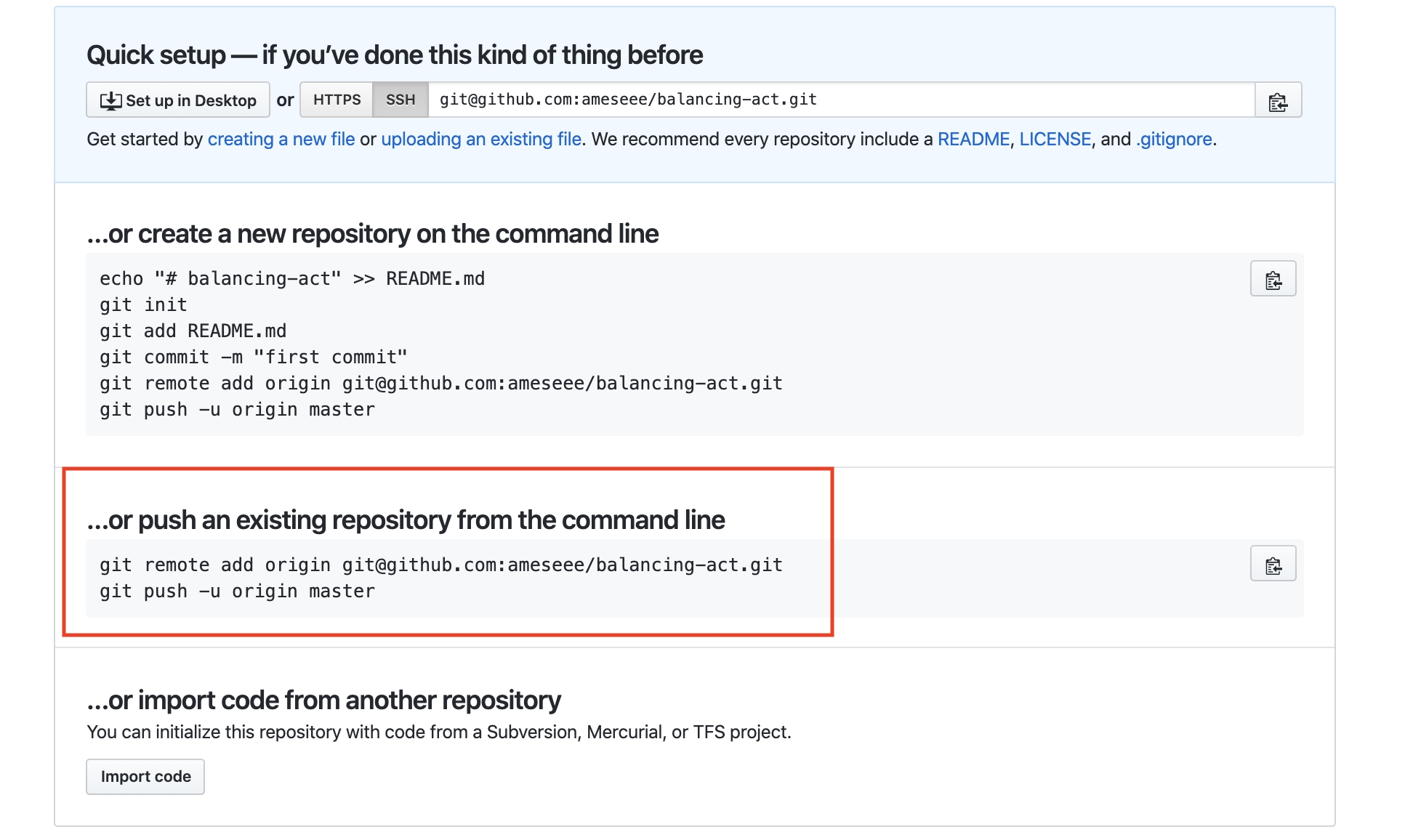This screenshot has width=1413, height=840.
Task: Click the desktop download icon
Action: coord(110,100)
